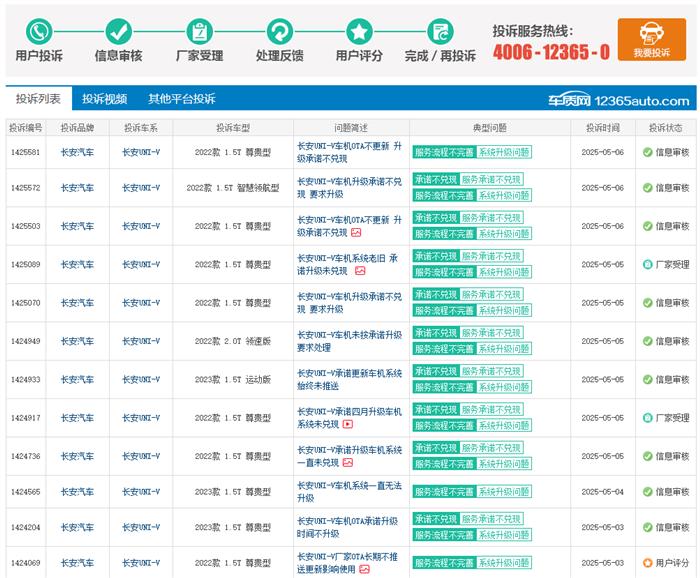Click the 投诉时间 column header
This screenshot has height=578, width=700.
(603, 128)
